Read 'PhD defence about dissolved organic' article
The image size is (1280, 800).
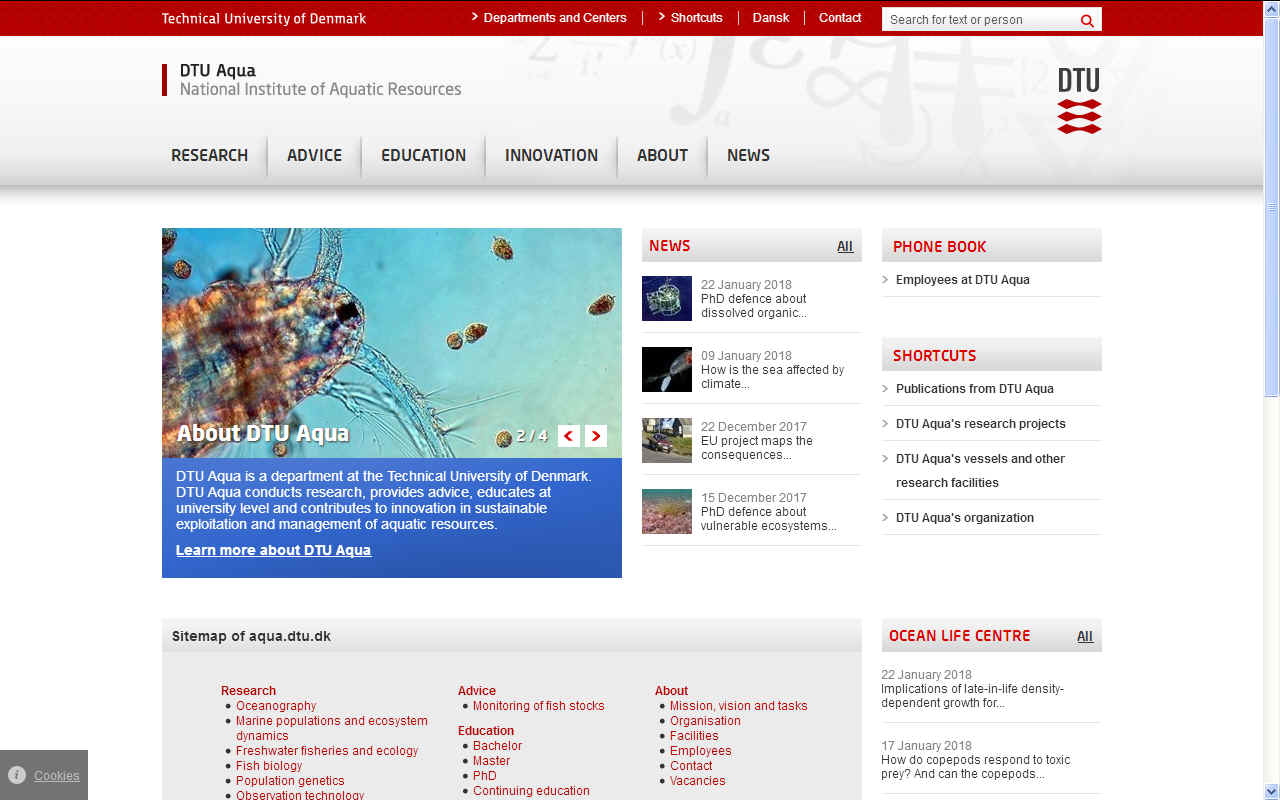coord(754,306)
